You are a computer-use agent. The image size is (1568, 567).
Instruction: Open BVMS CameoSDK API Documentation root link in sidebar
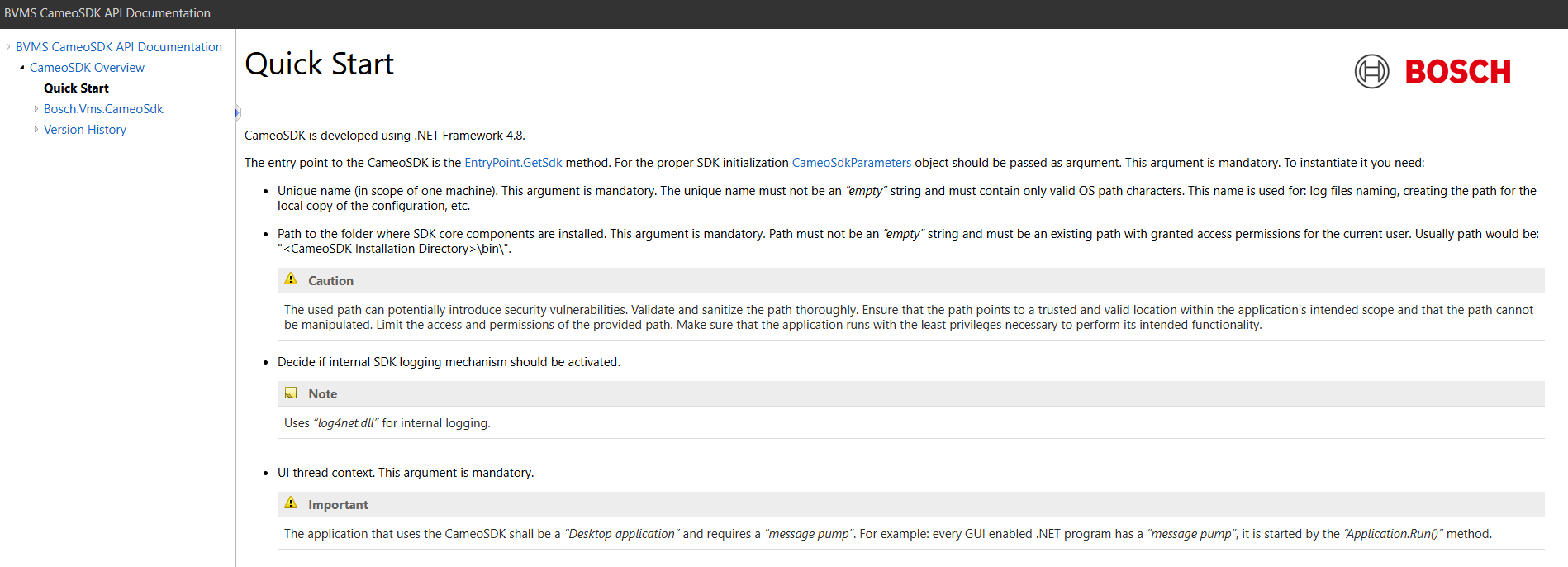tap(119, 47)
